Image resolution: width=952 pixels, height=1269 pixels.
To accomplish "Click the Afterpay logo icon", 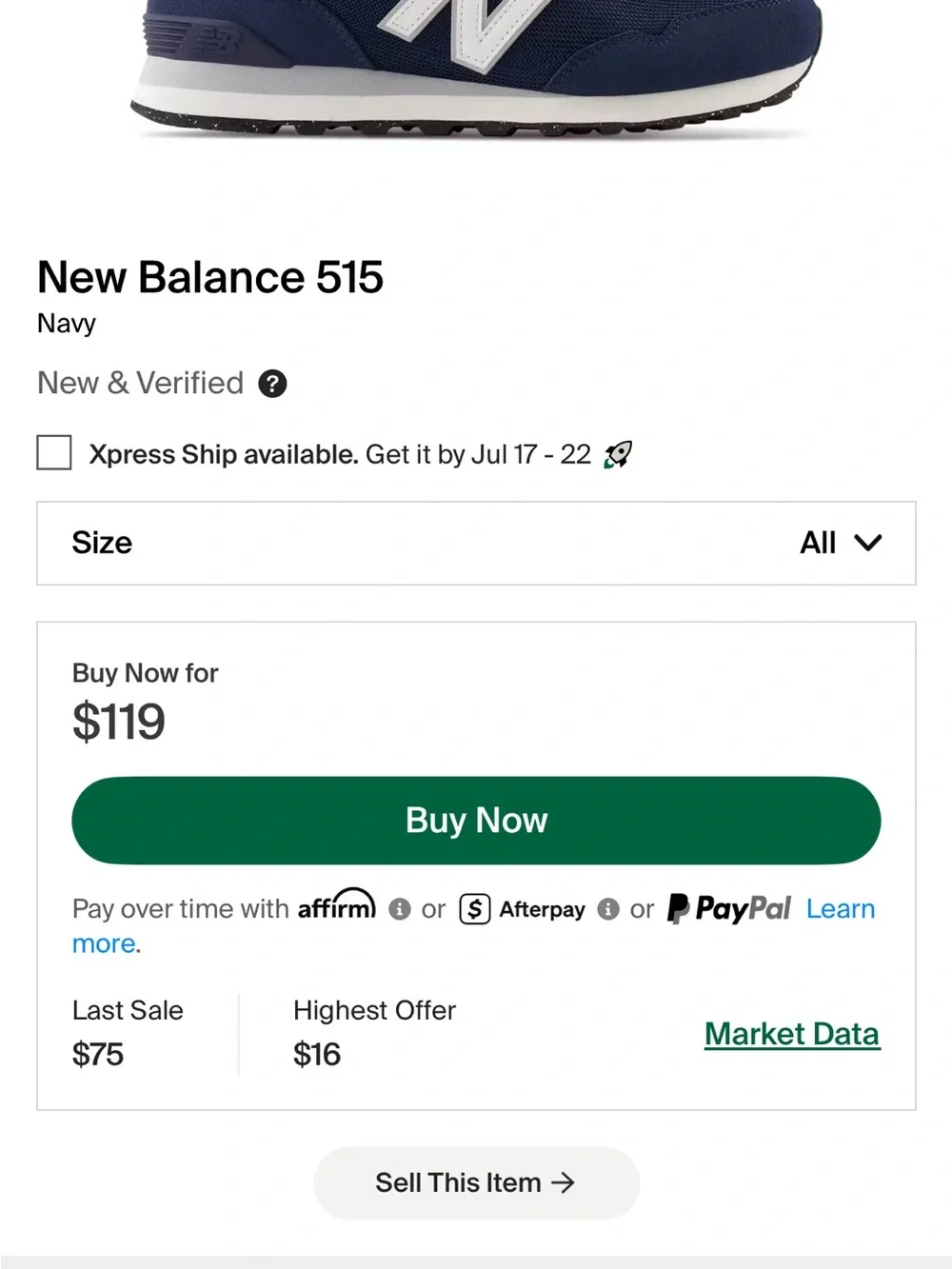I will pyautogui.click(x=475, y=909).
